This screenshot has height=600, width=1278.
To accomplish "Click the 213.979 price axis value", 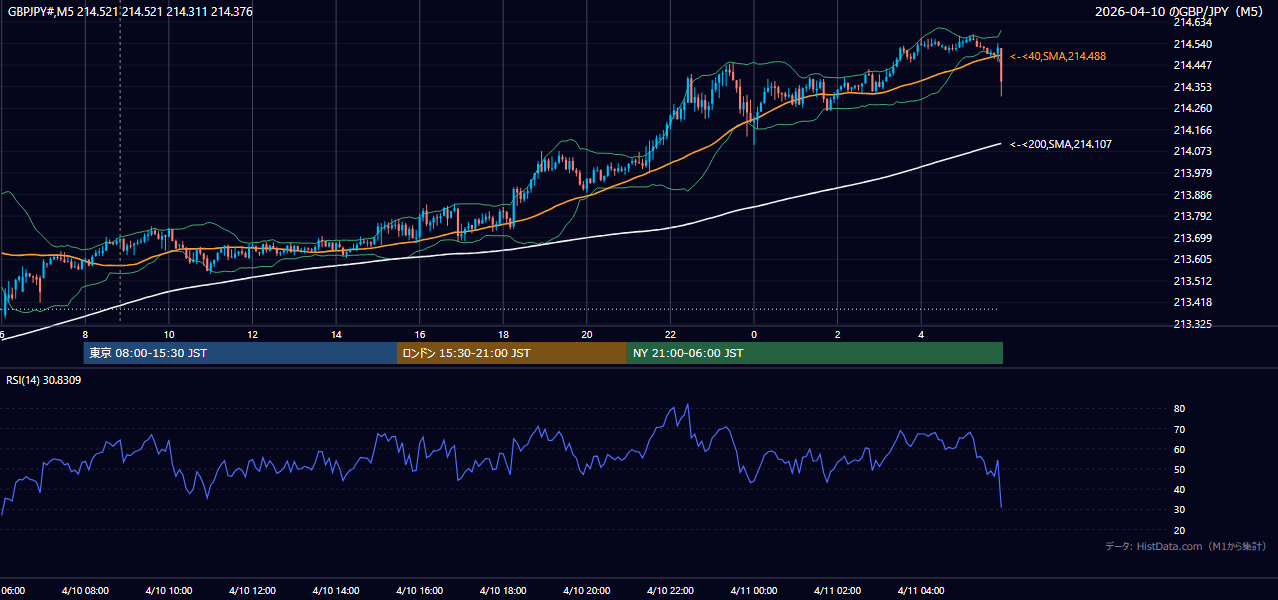I will pos(1192,173).
